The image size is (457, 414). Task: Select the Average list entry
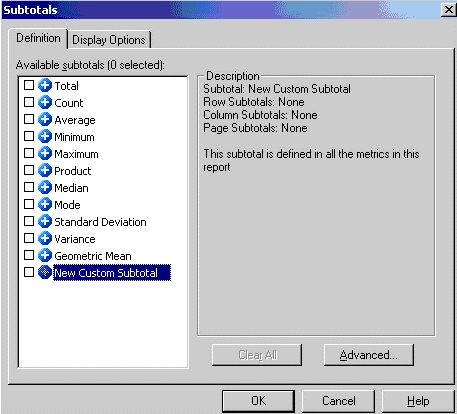[x=75, y=120]
